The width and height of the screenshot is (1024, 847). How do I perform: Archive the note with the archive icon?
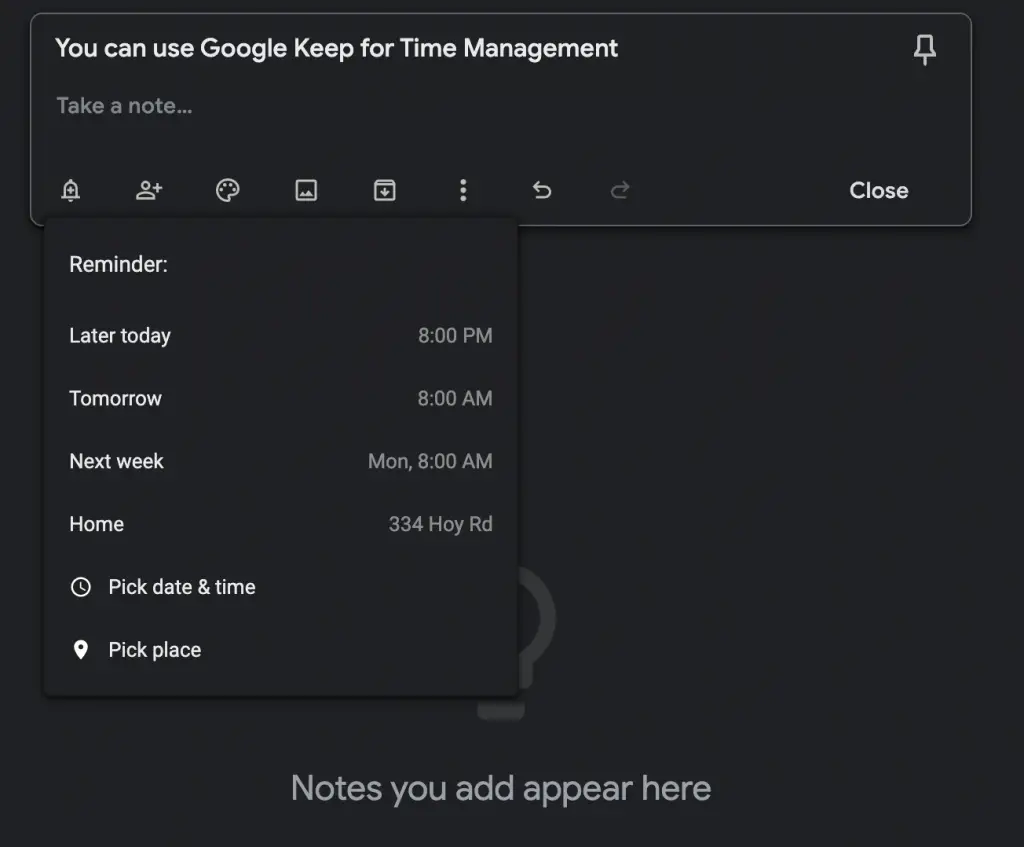(x=385, y=190)
